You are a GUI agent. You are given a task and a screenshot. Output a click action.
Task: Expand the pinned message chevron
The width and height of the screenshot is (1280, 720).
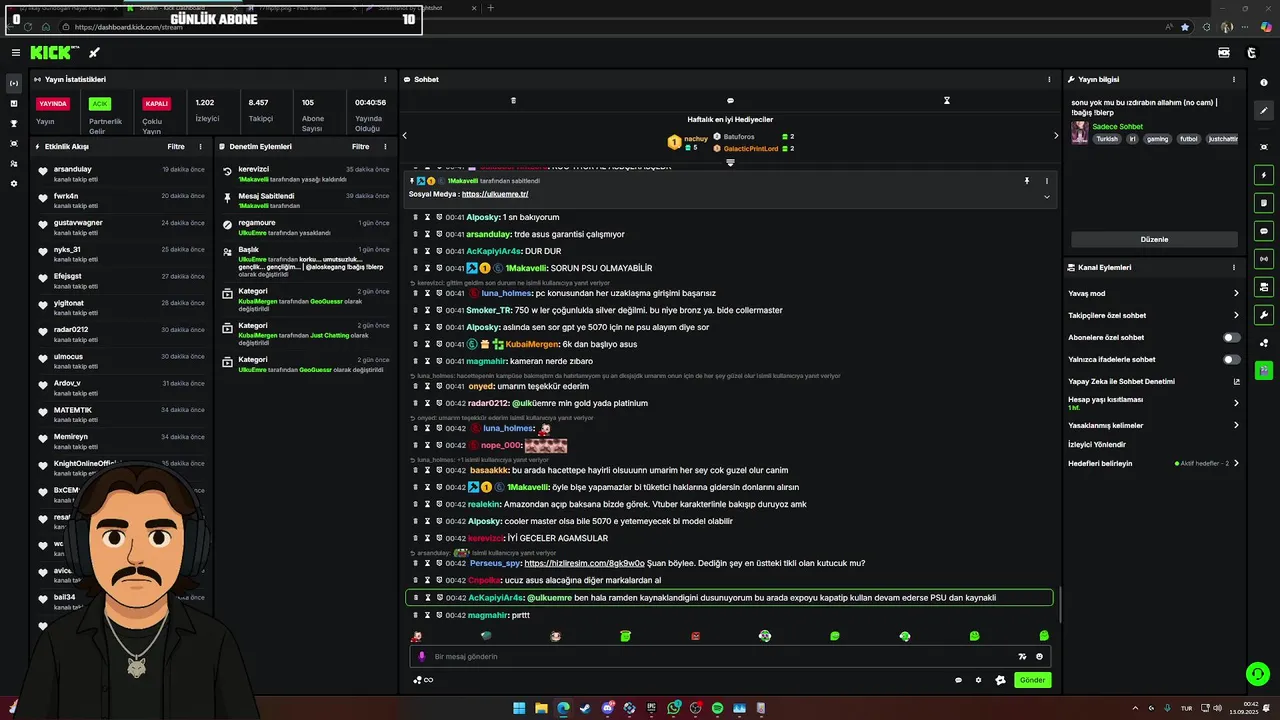click(x=1047, y=197)
